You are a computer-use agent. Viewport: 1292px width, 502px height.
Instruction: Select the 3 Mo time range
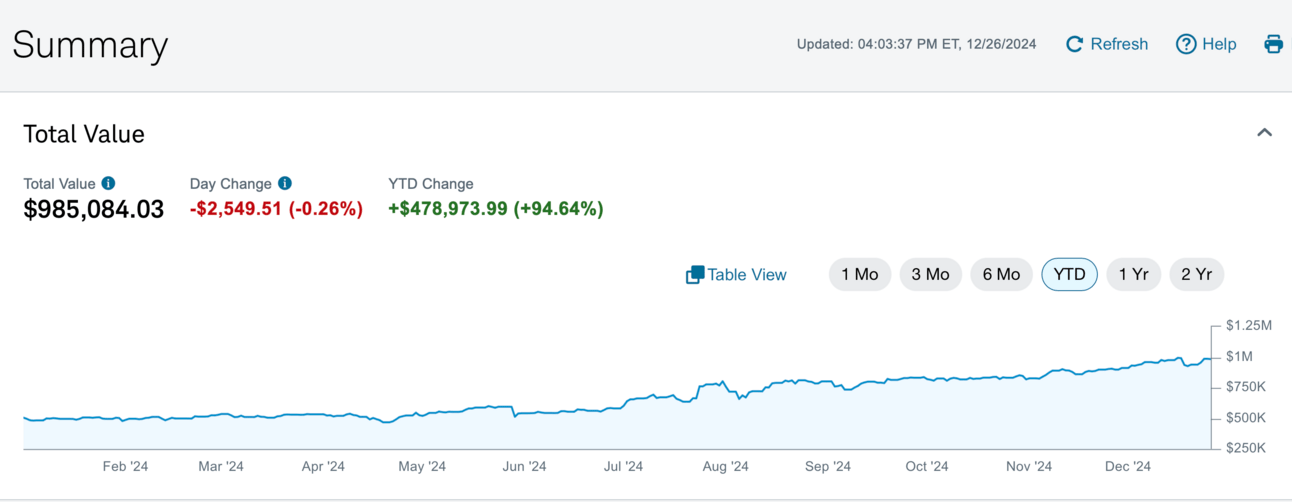[x=930, y=275]
